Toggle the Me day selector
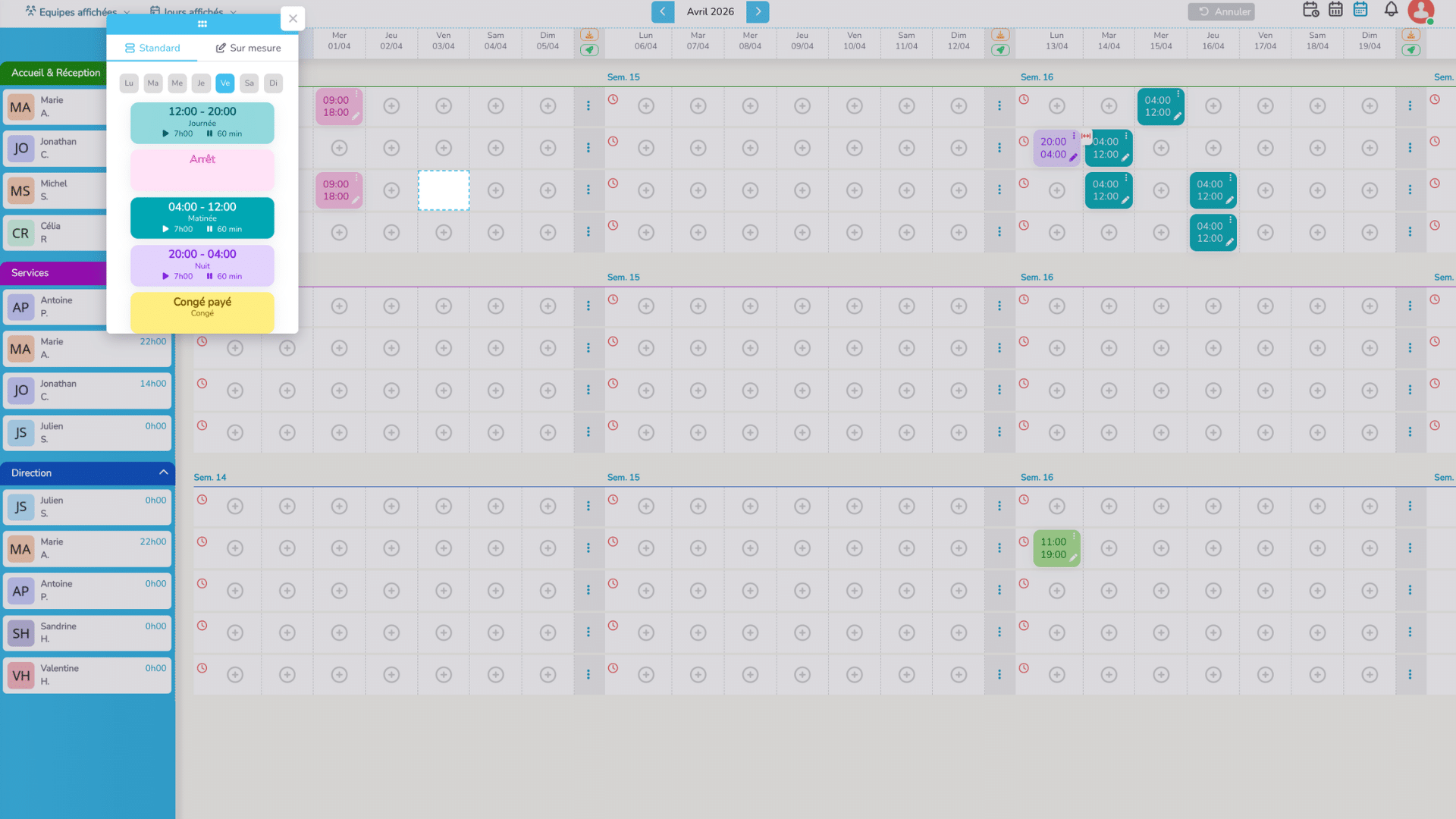The width and height of the screenshot is (1456, 819). click(x=177, y=83)
